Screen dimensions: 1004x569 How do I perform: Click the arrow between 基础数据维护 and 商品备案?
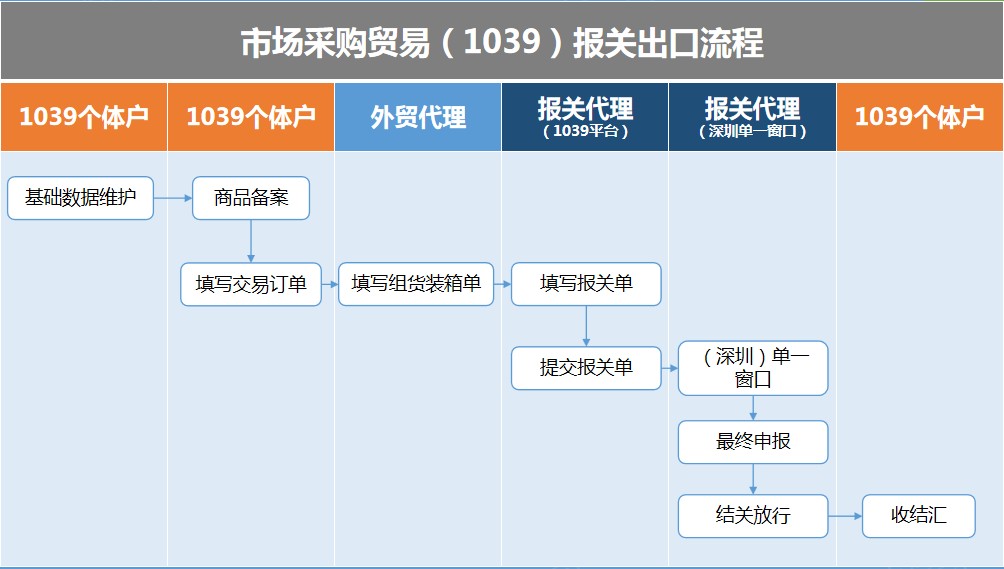(x=173, y=198)
